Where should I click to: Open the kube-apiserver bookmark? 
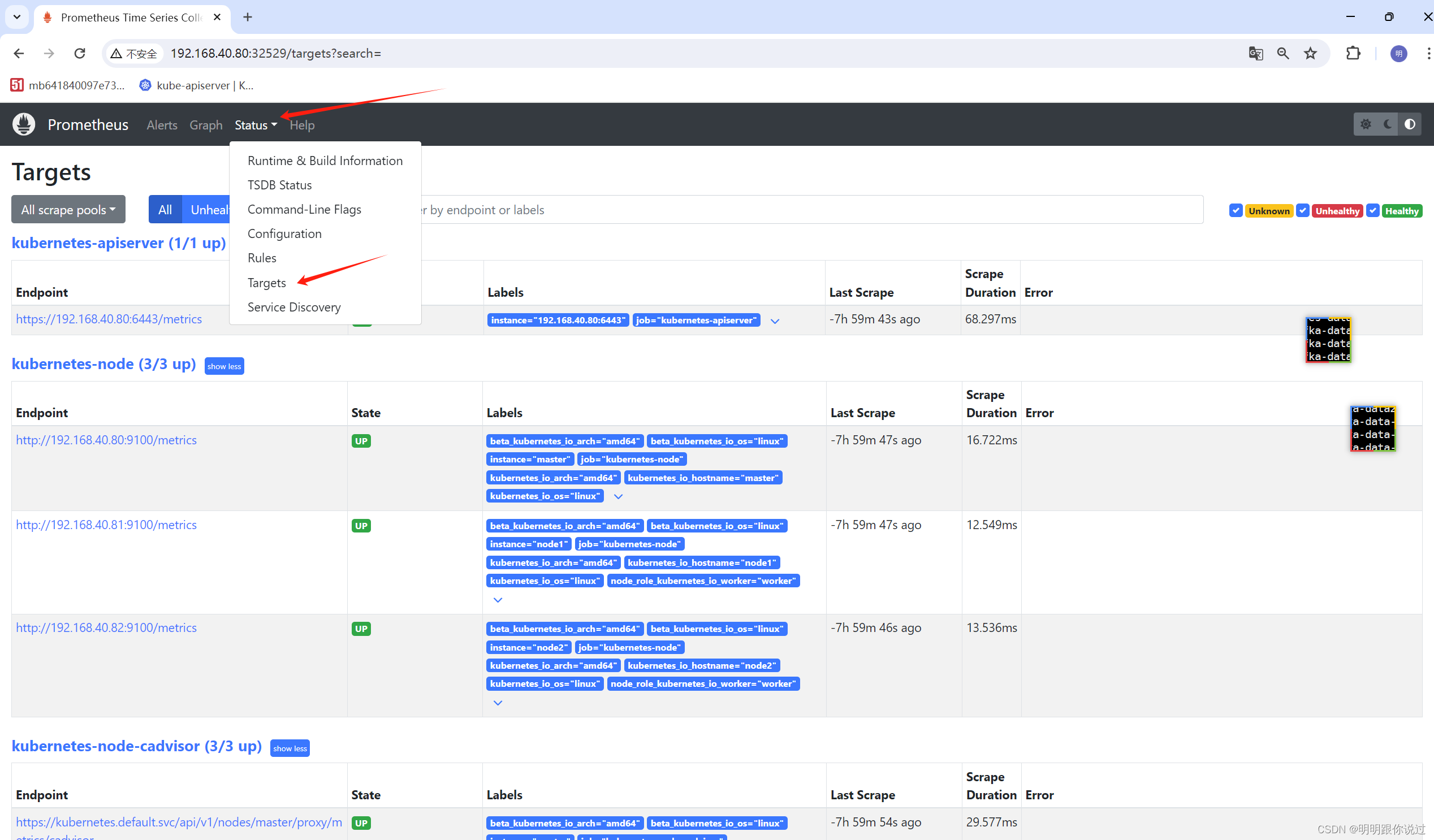click(197, 85)
